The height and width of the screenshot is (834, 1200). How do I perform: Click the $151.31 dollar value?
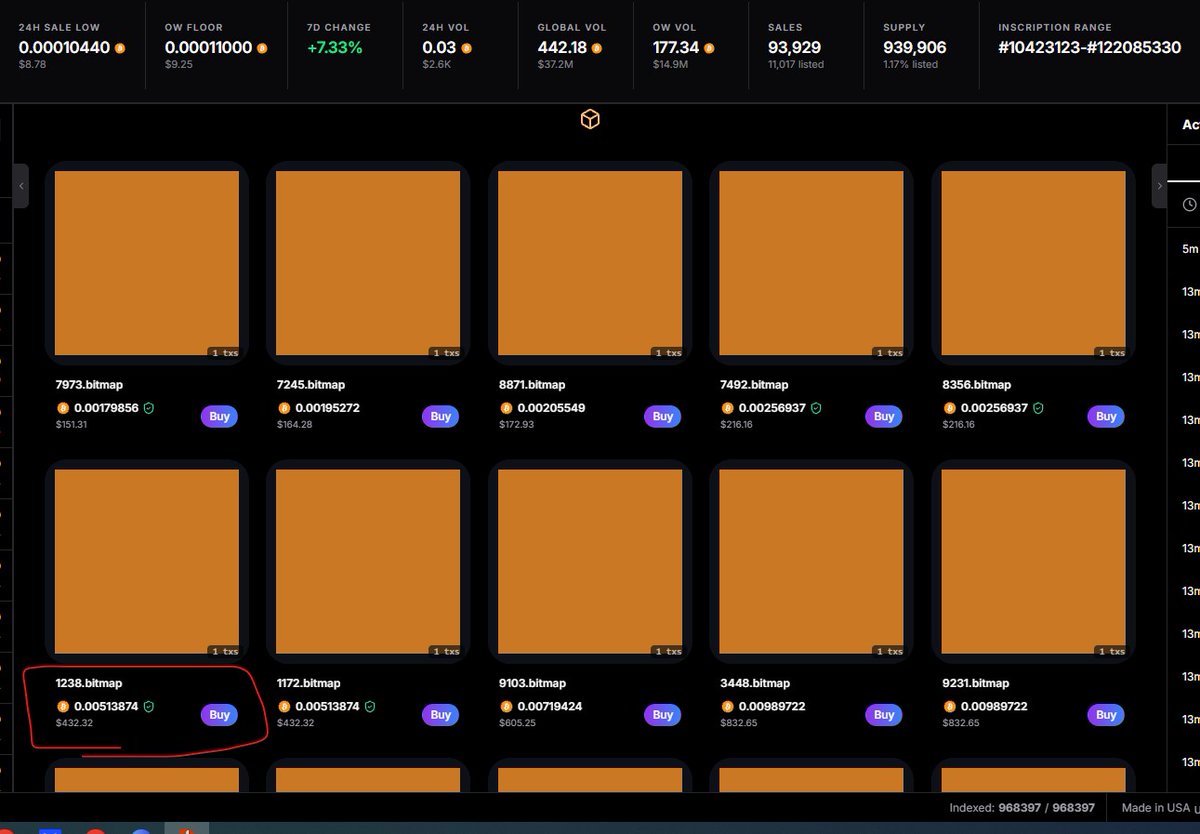pyautogui.click(x=71, y=425)
